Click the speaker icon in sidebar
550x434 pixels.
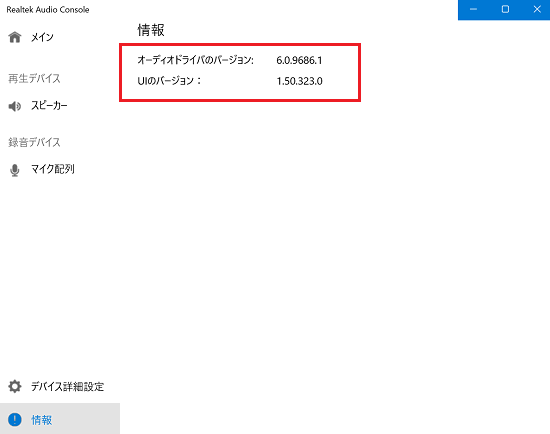point(15,106)
